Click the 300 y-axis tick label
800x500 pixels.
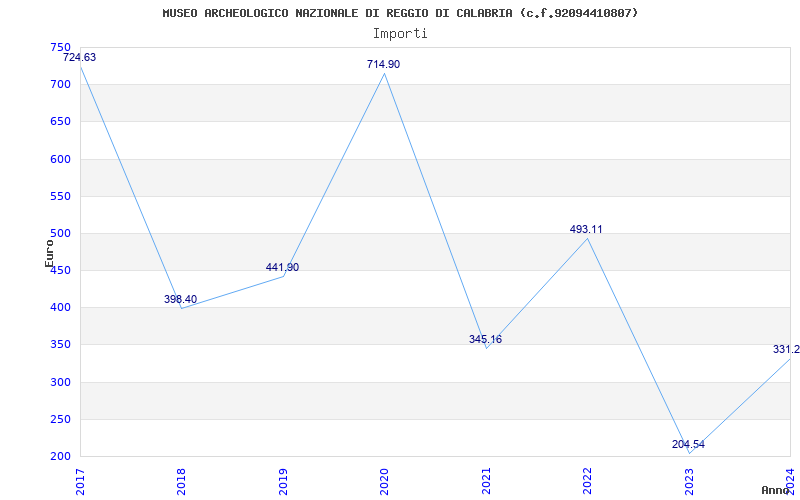point(61,382)
